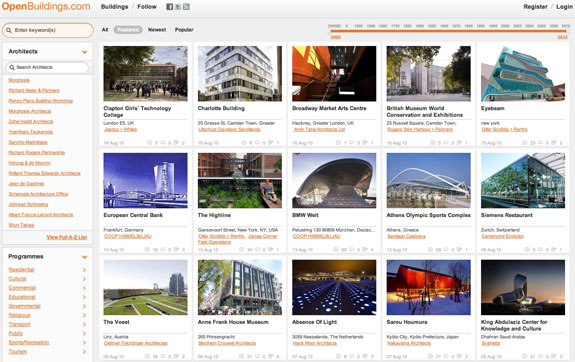Switch to the Popular tab
The height and width of the screenshot is (362, 575).
[184, 30]
